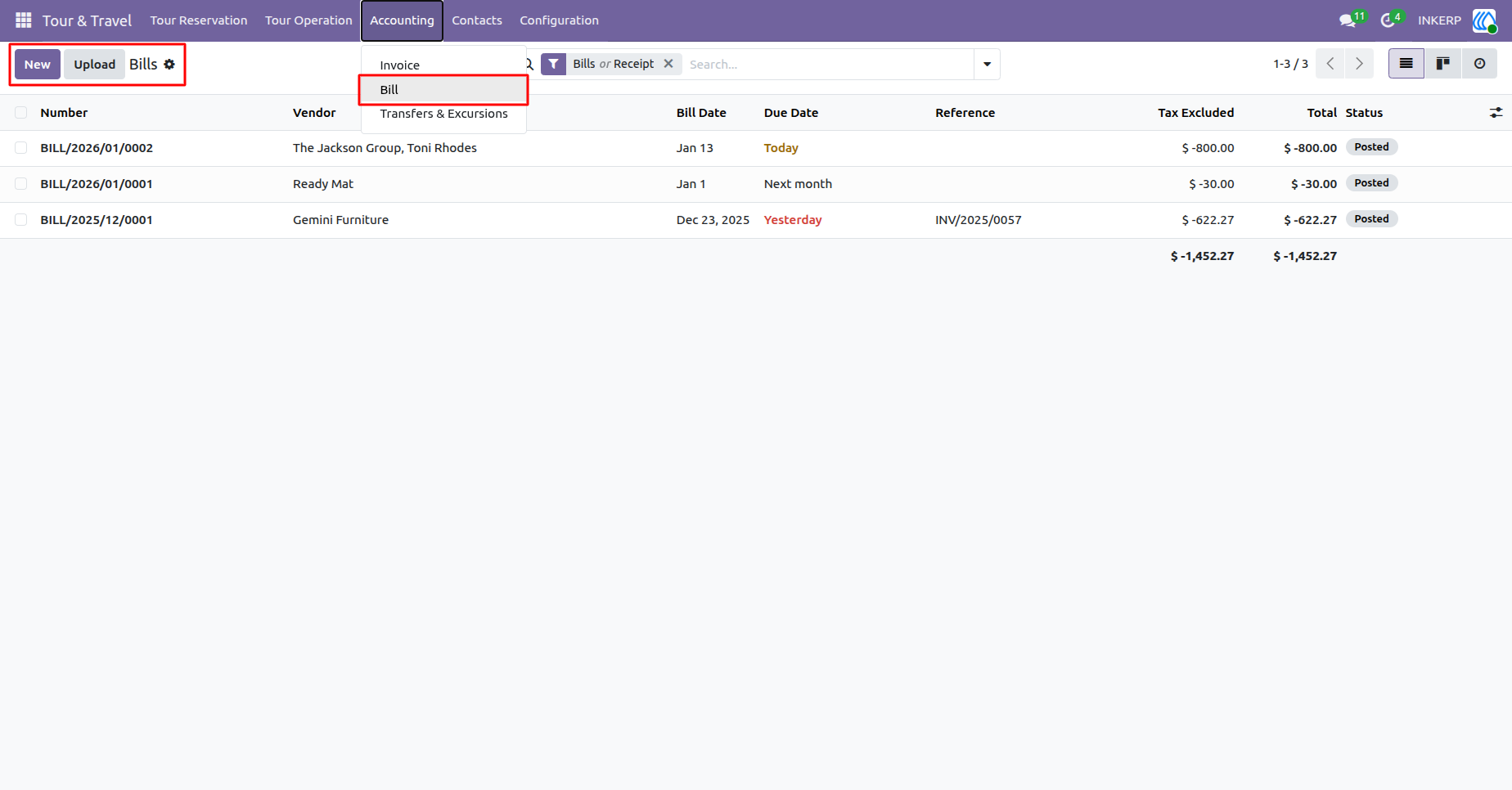
Task: Click the Ready Mat vendor cell
Action: click(323, 184)
